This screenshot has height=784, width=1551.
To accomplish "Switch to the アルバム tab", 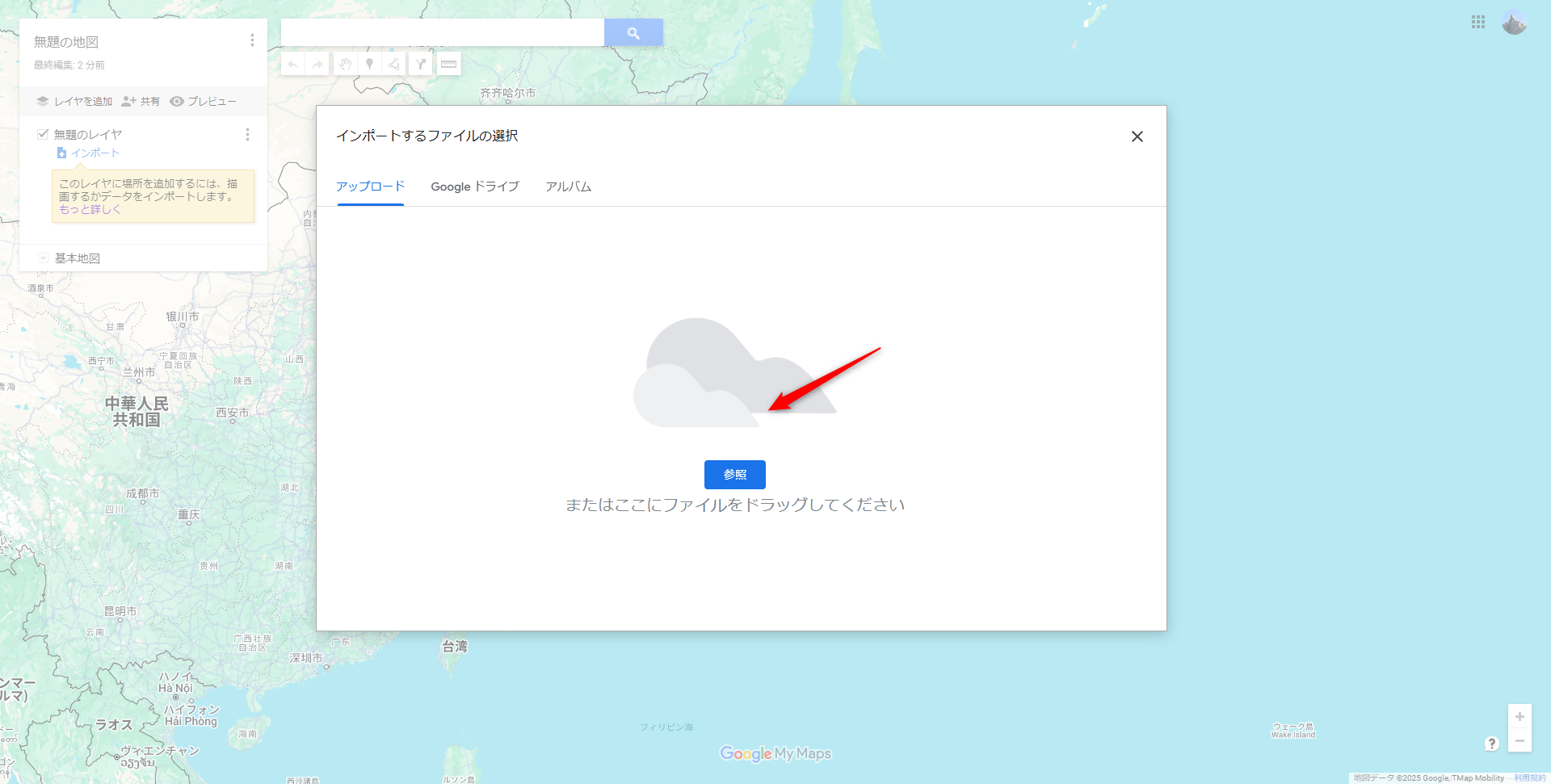I will click(568, 187).
